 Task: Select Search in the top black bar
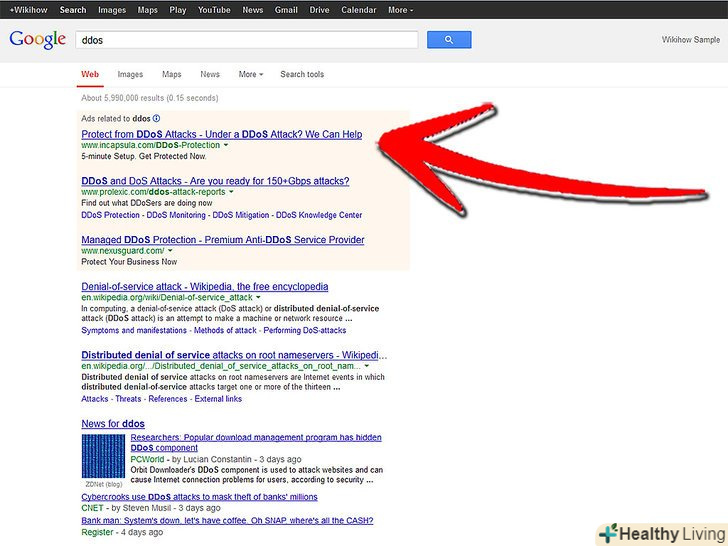(73, 10)
